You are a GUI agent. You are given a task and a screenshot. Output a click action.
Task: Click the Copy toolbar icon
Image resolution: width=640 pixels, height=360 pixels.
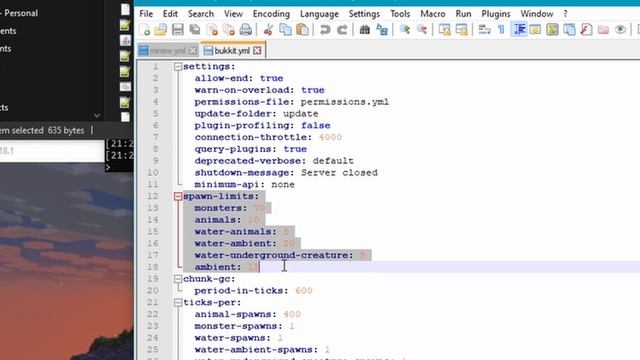click(285, 29)
